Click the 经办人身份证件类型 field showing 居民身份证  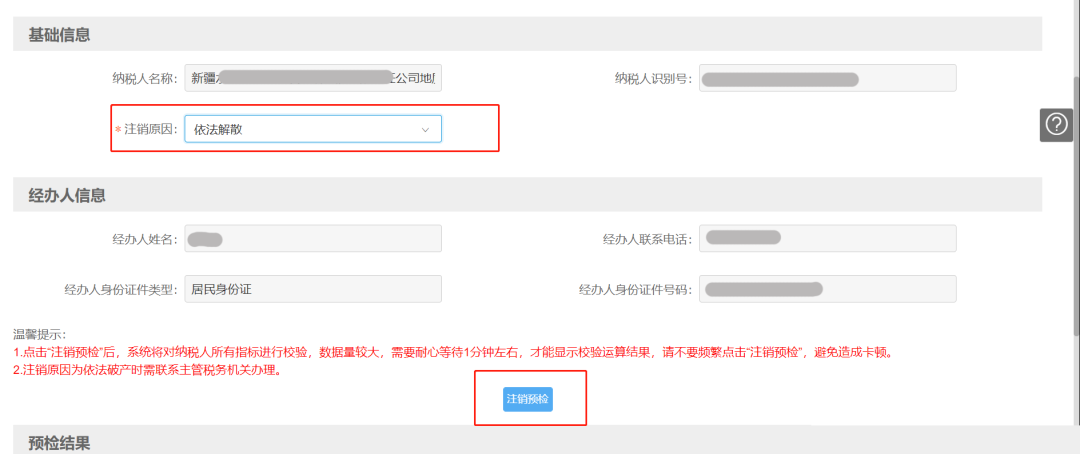(x=312, y=289)
